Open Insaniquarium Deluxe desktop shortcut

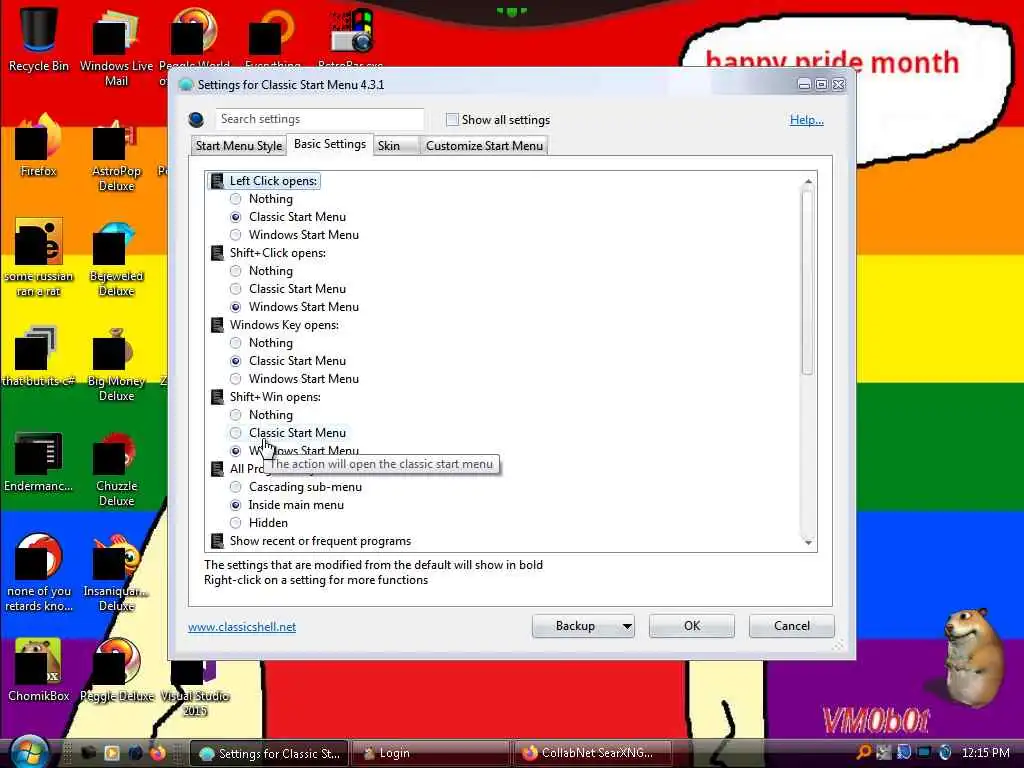[x=116, y=575]
